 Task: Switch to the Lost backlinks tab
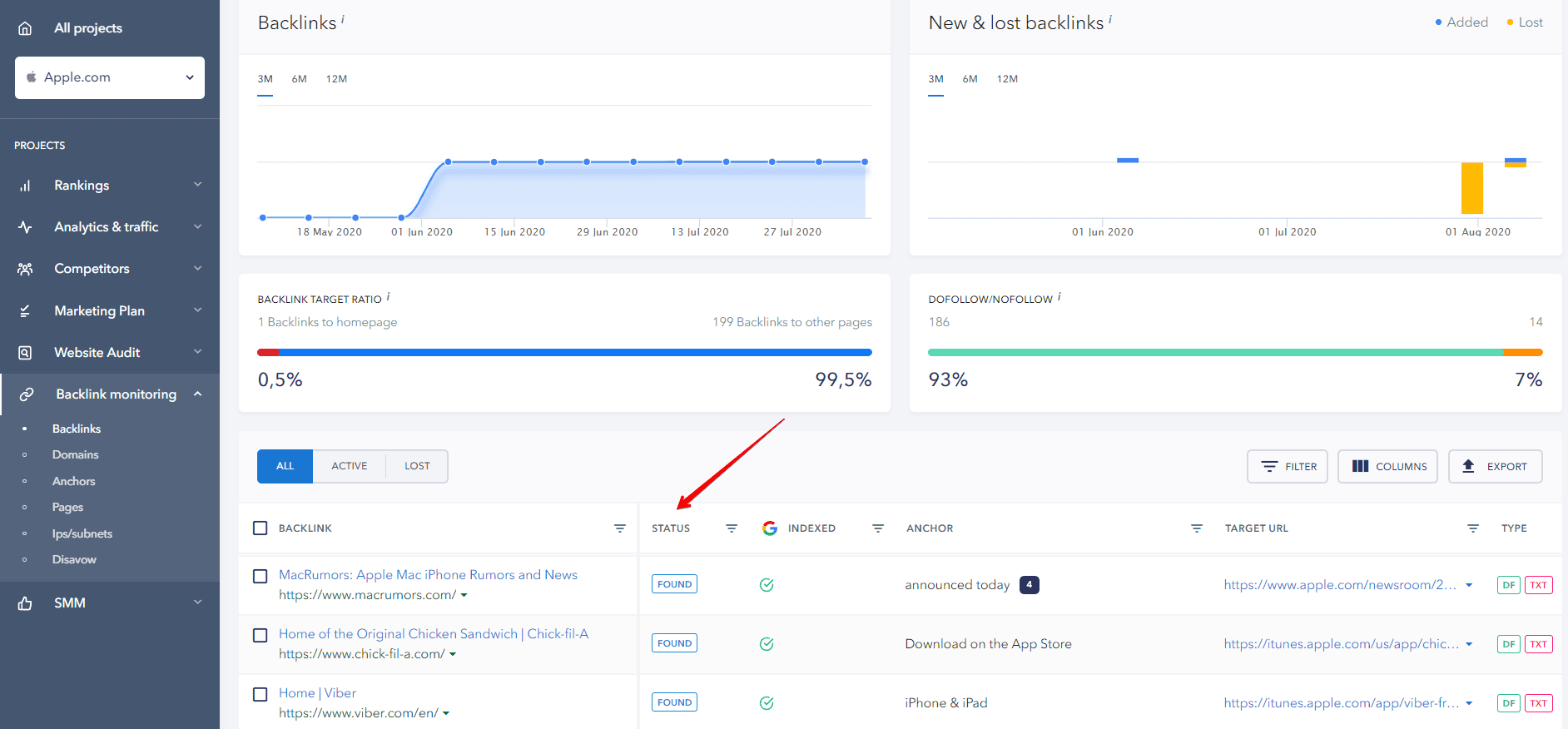pyautogui.click(x=417, y=466)
